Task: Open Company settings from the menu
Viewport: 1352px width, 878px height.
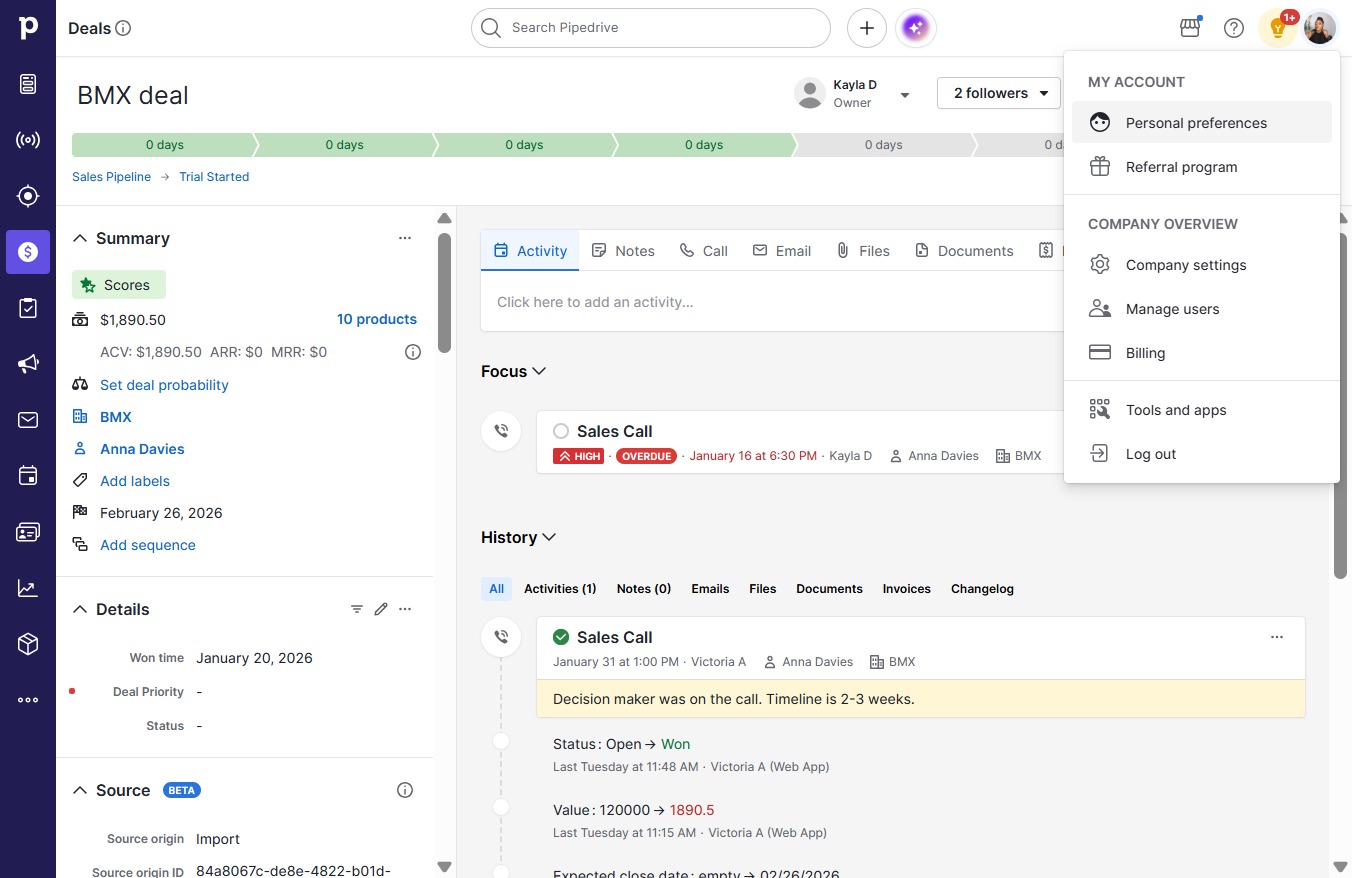Action: pyautogui.click(x=1202, y=265)
